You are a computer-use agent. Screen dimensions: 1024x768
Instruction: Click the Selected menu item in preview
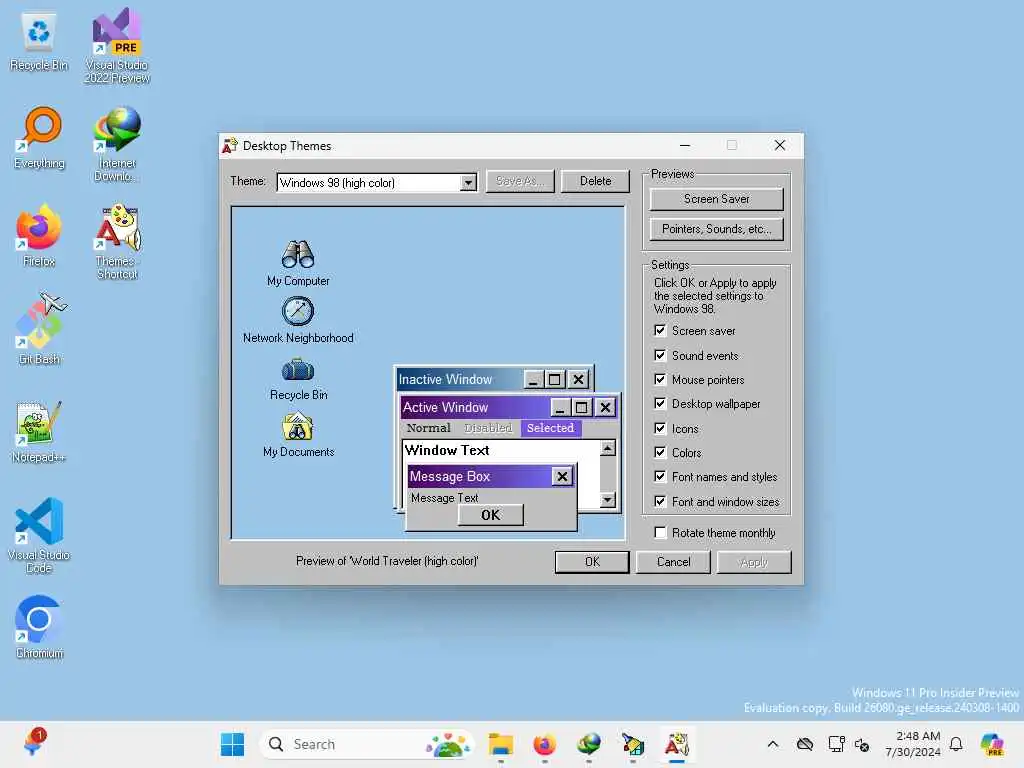(x=551, y=428)
